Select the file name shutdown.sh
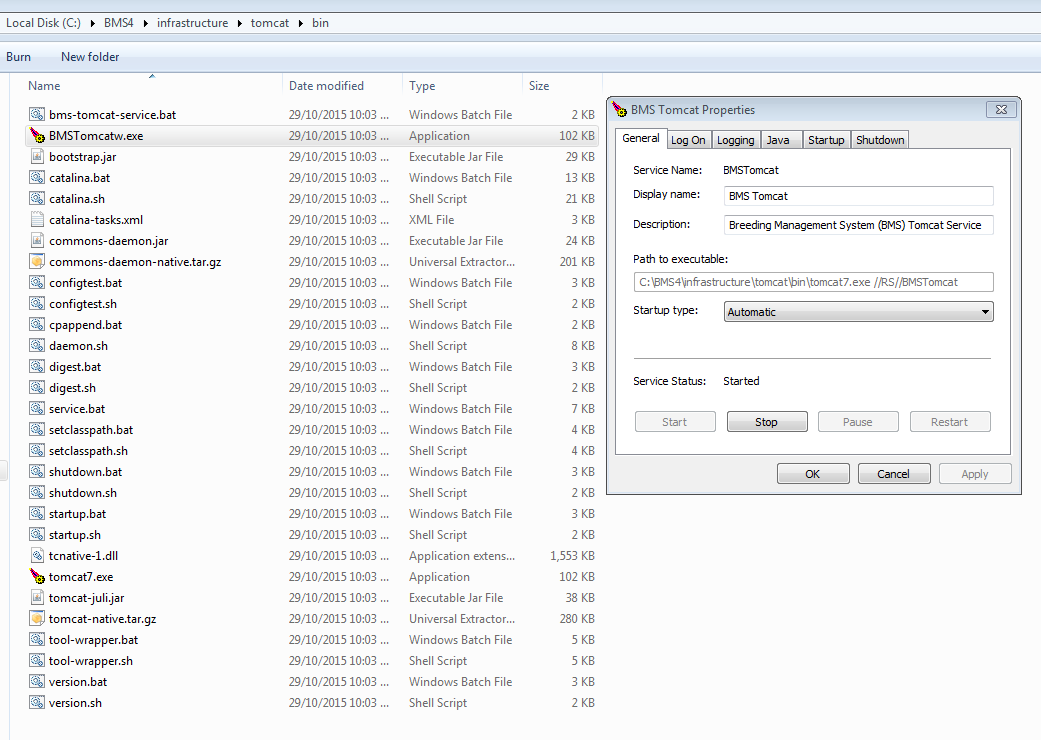Screen dimensions: 1041x740 coord(83,493)
